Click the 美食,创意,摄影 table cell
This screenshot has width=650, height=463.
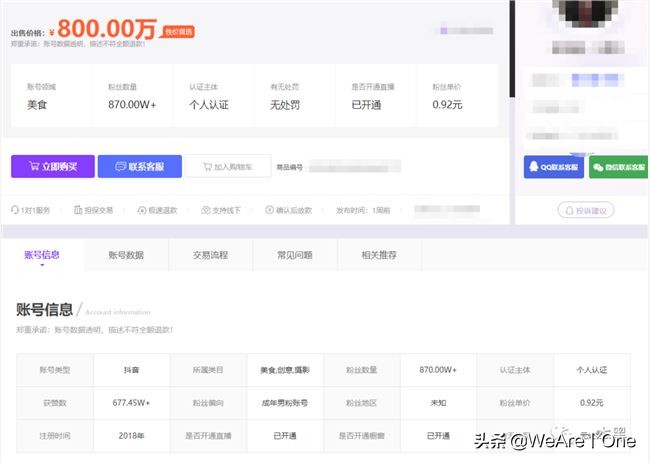[x=285, y=370]
